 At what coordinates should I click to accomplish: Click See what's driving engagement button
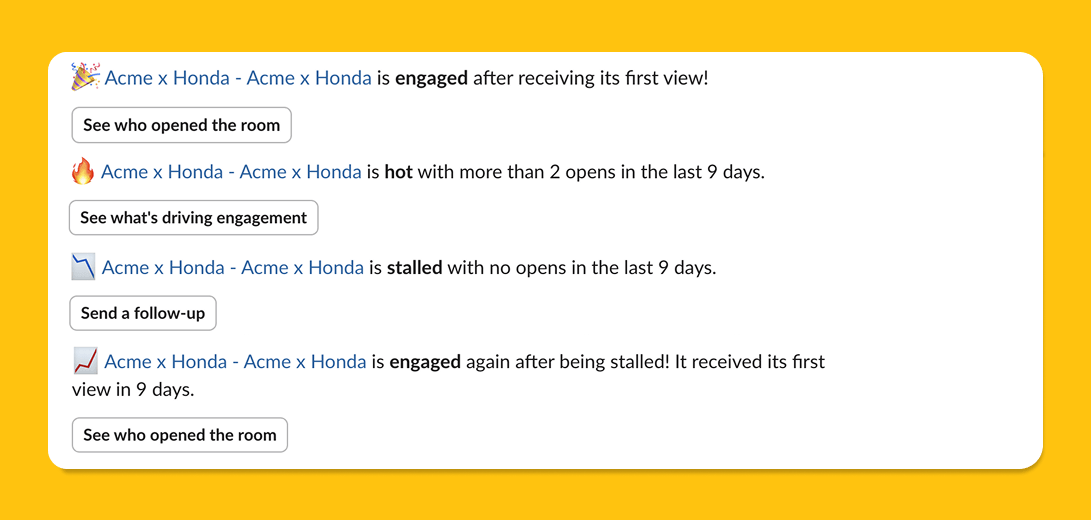[x=193, y=218]
